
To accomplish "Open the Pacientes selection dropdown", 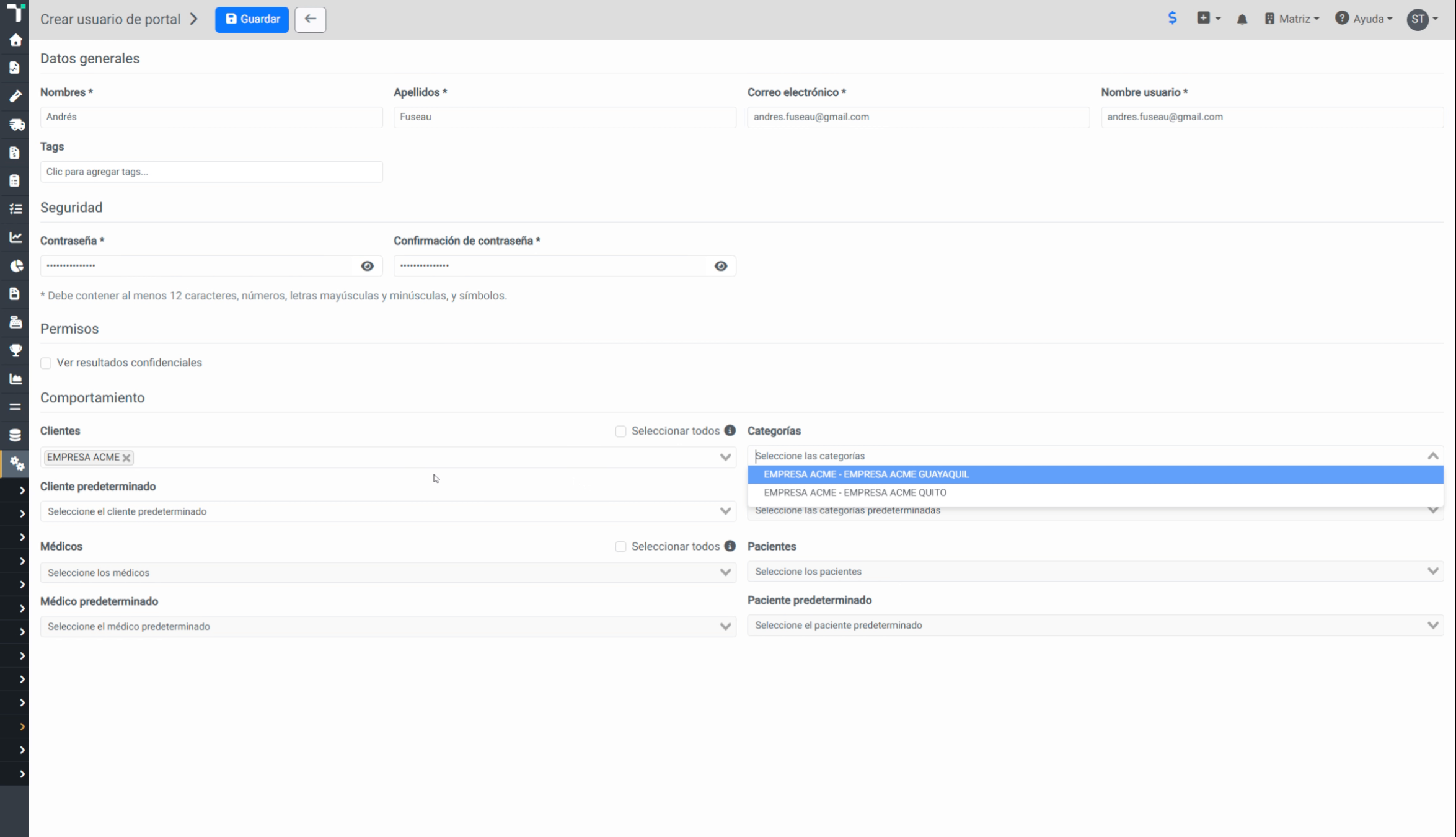I will pos(1095,571).
